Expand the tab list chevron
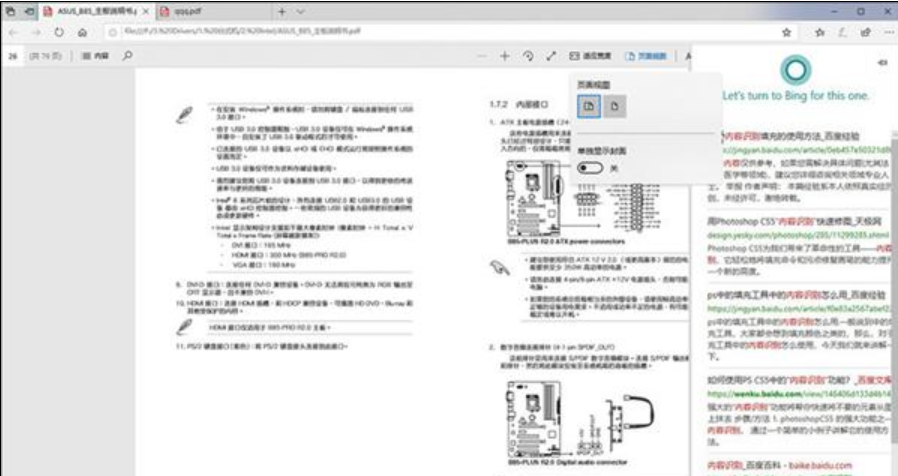Image resolution: width=898 pixels, height=476 pixels. click(302, 11)
